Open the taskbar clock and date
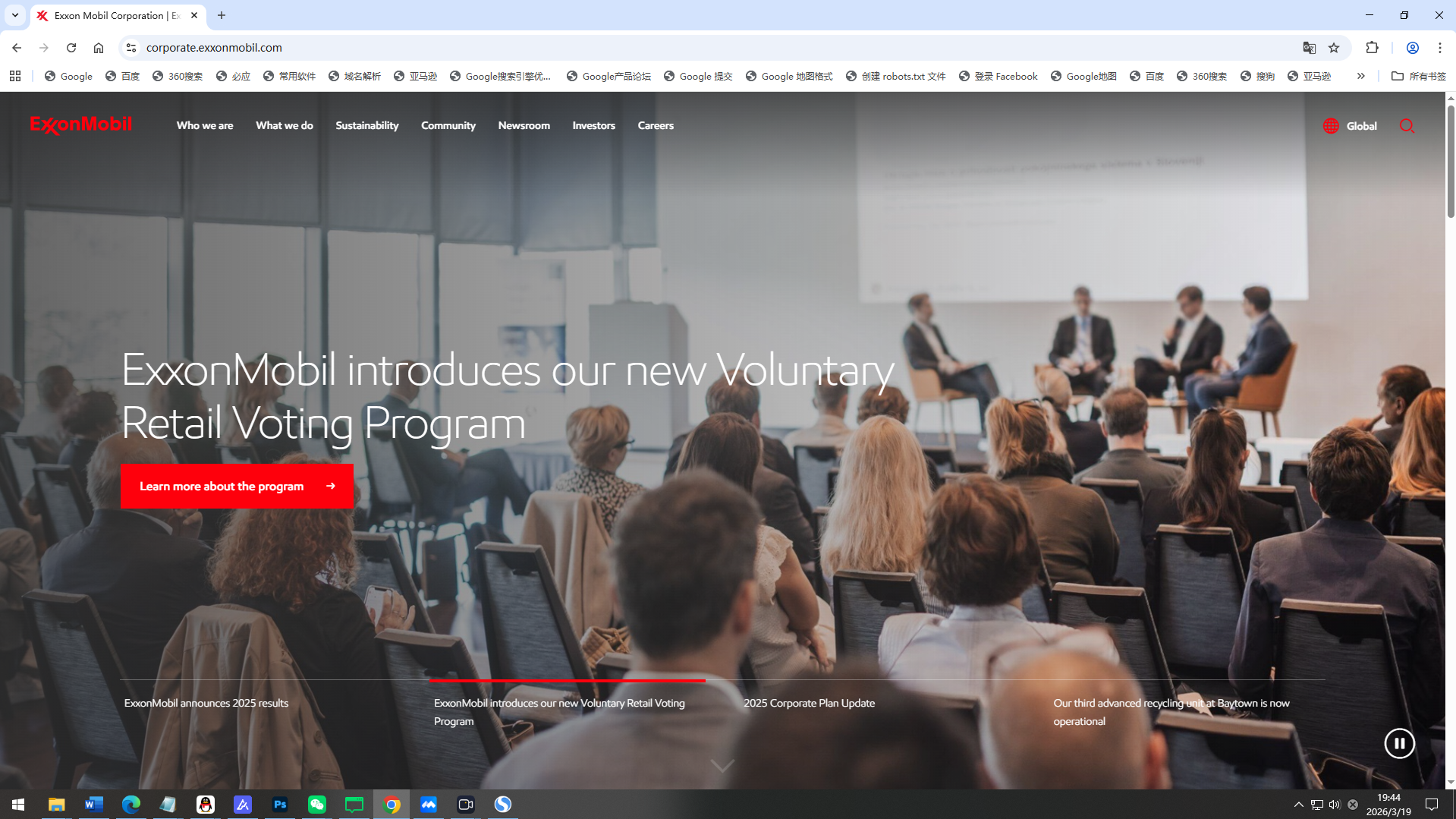The height and width of the screenshot is (819, 1456). pyautogui.click(x=1388, y=804)
